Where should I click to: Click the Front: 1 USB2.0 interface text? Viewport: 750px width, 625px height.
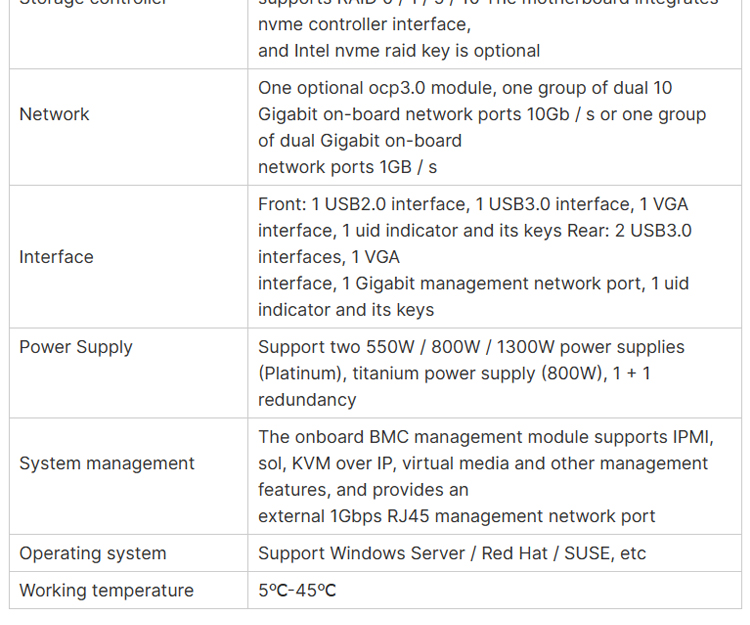coord(362,204)
